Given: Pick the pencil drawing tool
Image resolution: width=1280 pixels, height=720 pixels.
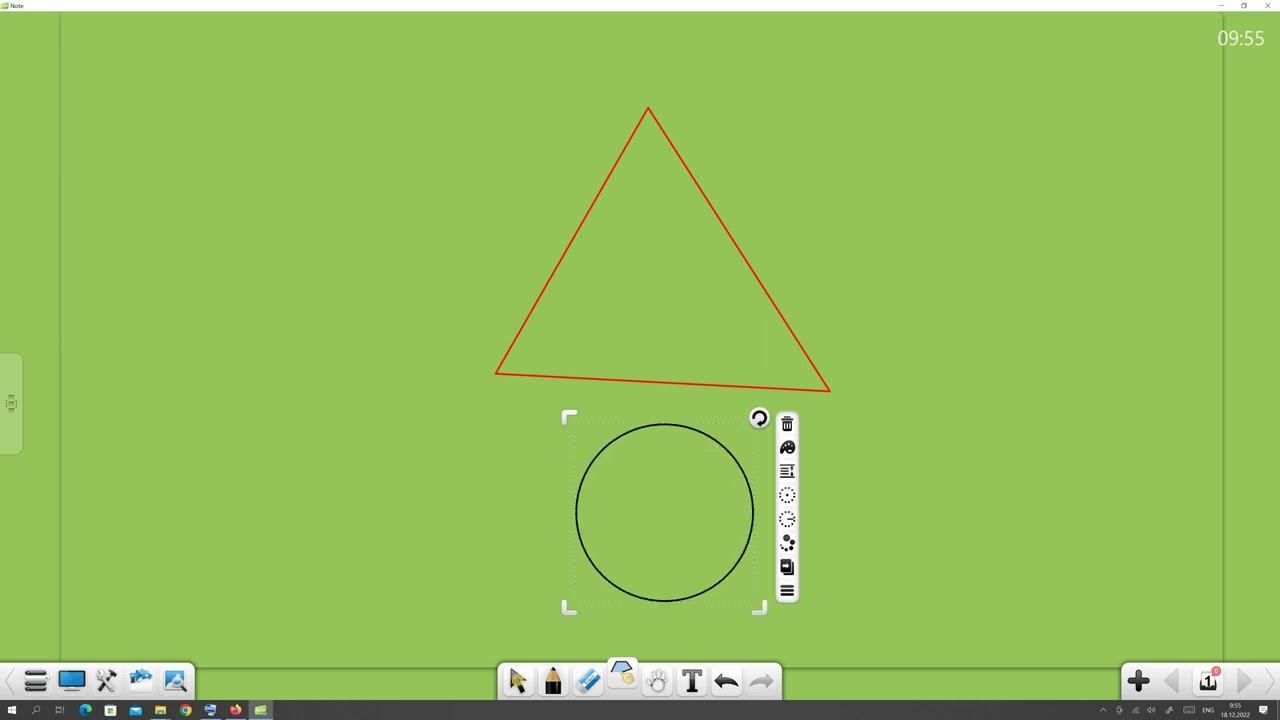Looking at the screenshot, I should 553,681.
